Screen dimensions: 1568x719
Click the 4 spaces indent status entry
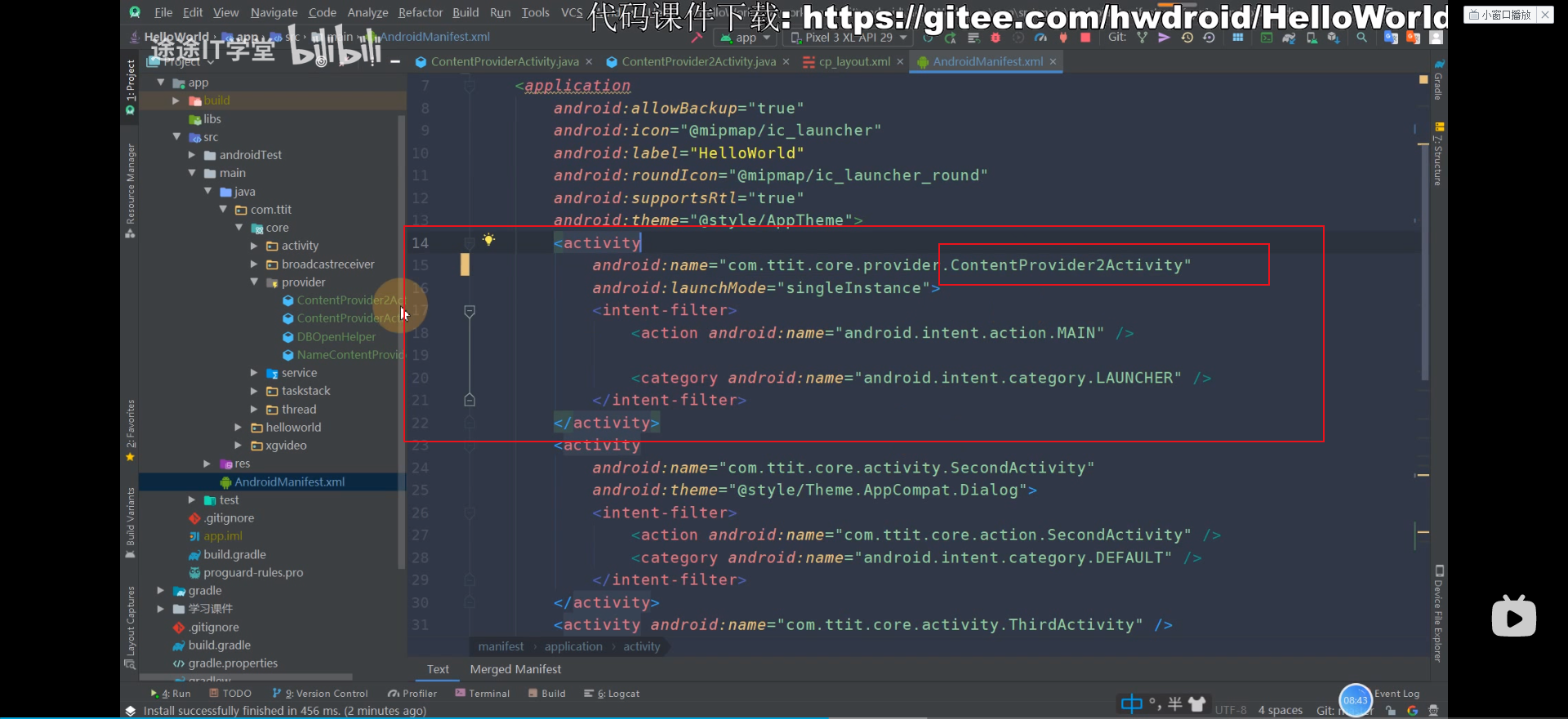(1280, 710)
